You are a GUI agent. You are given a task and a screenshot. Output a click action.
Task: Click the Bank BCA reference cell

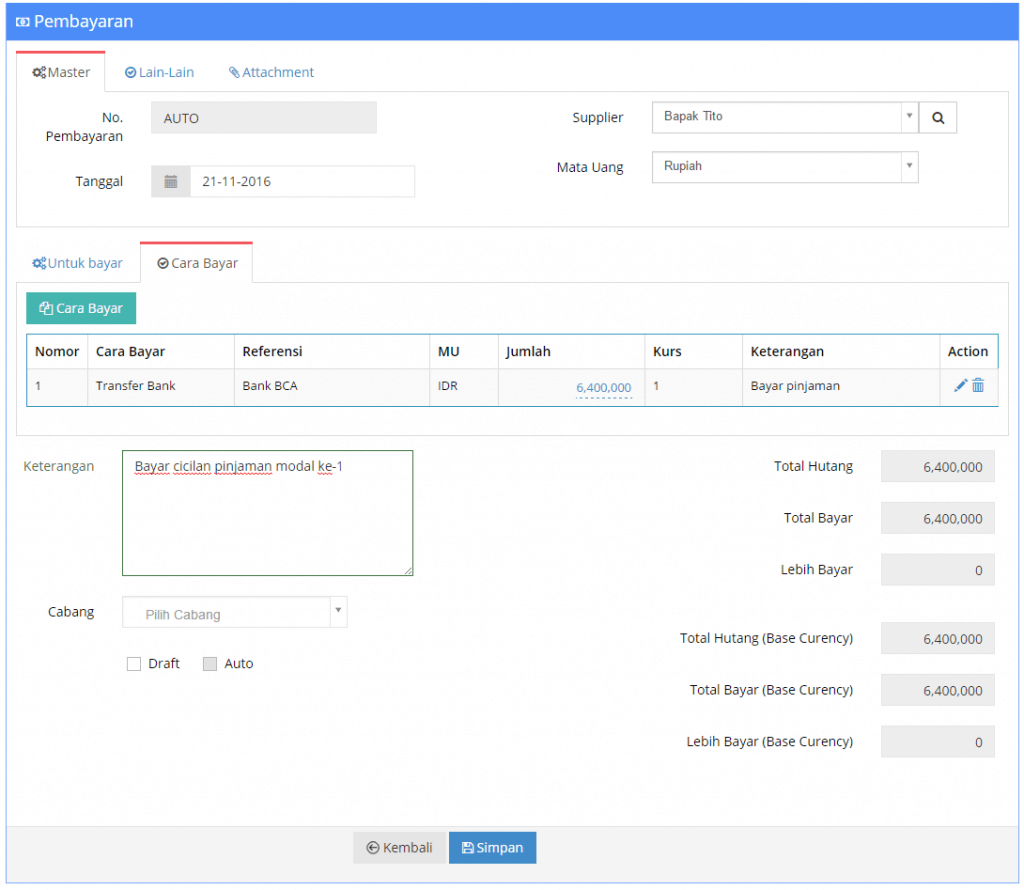[332, 387]
